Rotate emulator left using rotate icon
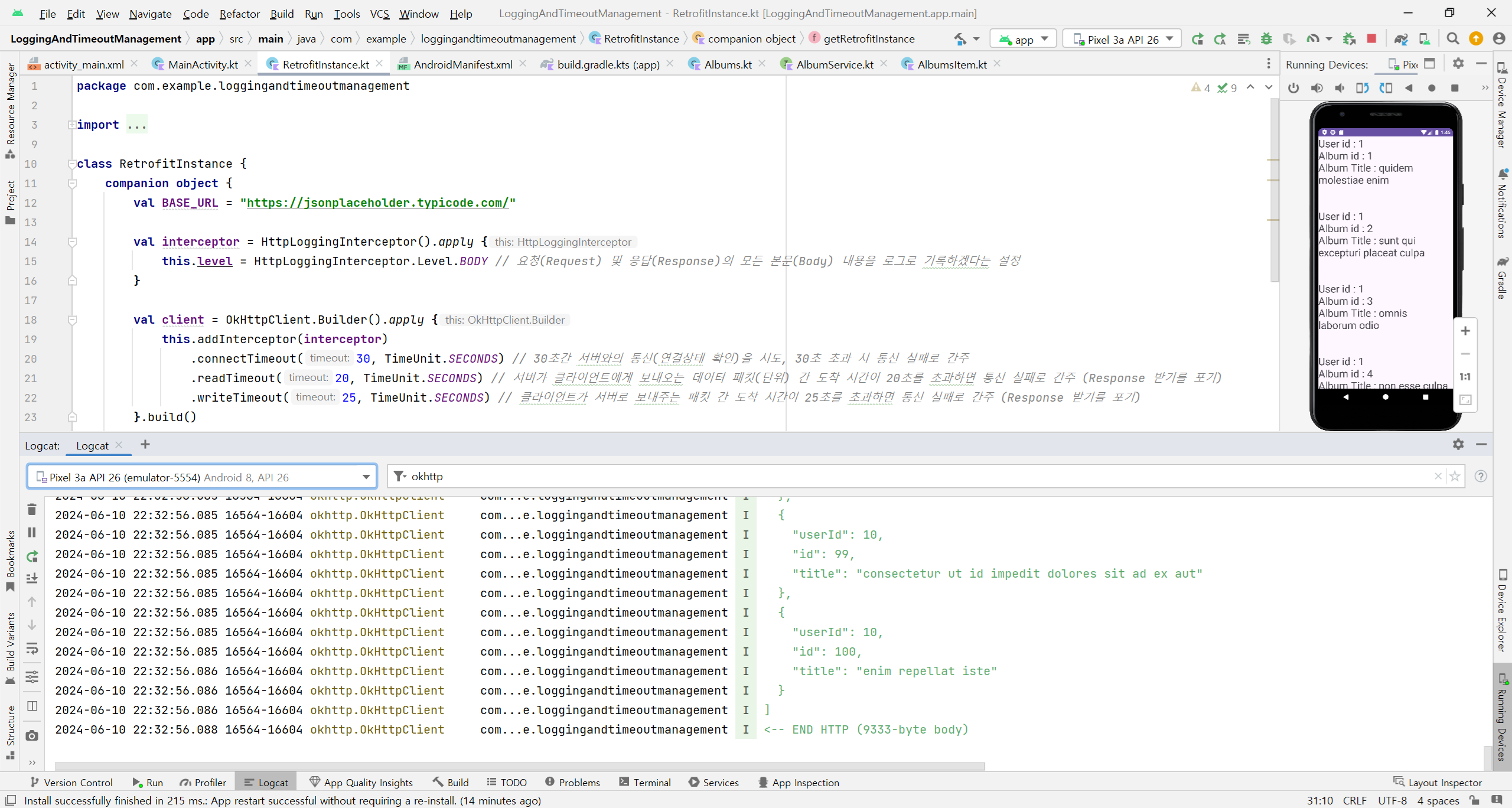This screenshot has height=808, width=1512. coord(1363,88)
